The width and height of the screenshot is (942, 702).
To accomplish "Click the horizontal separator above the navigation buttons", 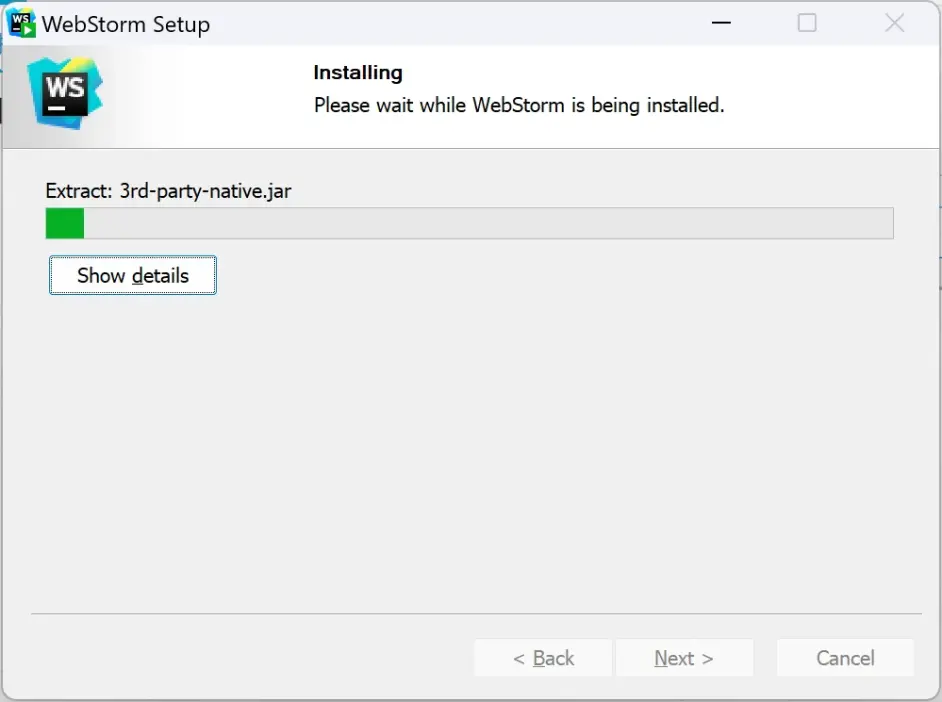I will coord(476,613).
